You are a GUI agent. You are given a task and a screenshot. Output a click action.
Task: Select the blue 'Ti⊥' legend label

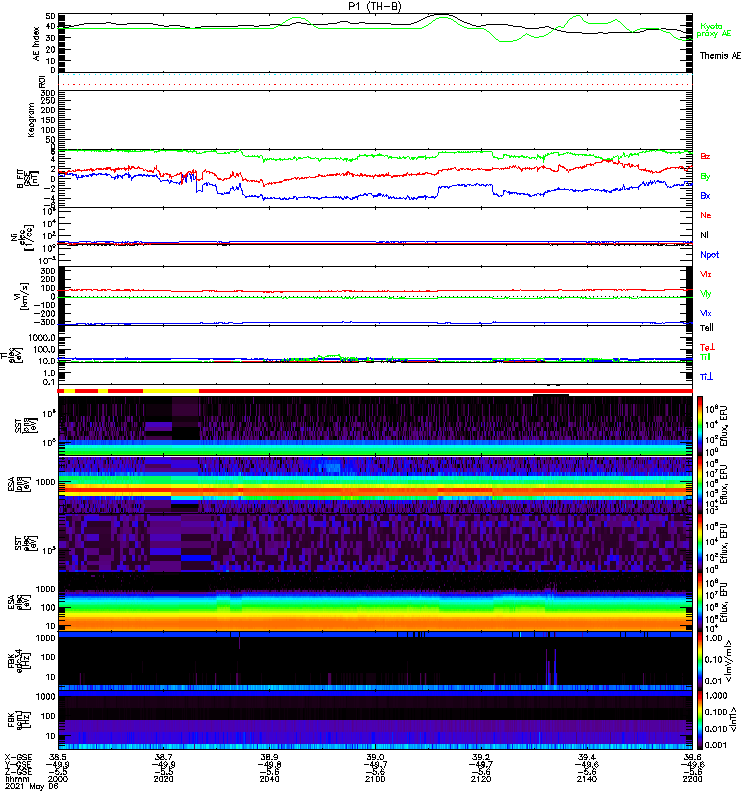(x=706, y=377)
